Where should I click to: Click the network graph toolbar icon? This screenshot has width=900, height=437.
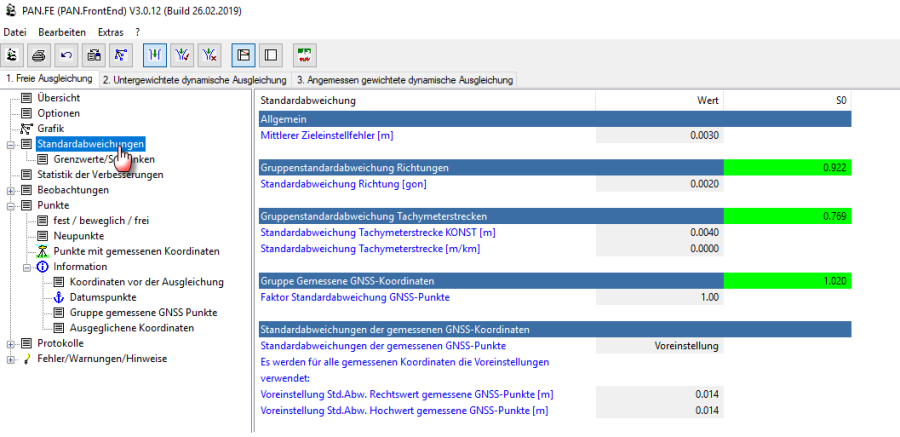(119, 54)
